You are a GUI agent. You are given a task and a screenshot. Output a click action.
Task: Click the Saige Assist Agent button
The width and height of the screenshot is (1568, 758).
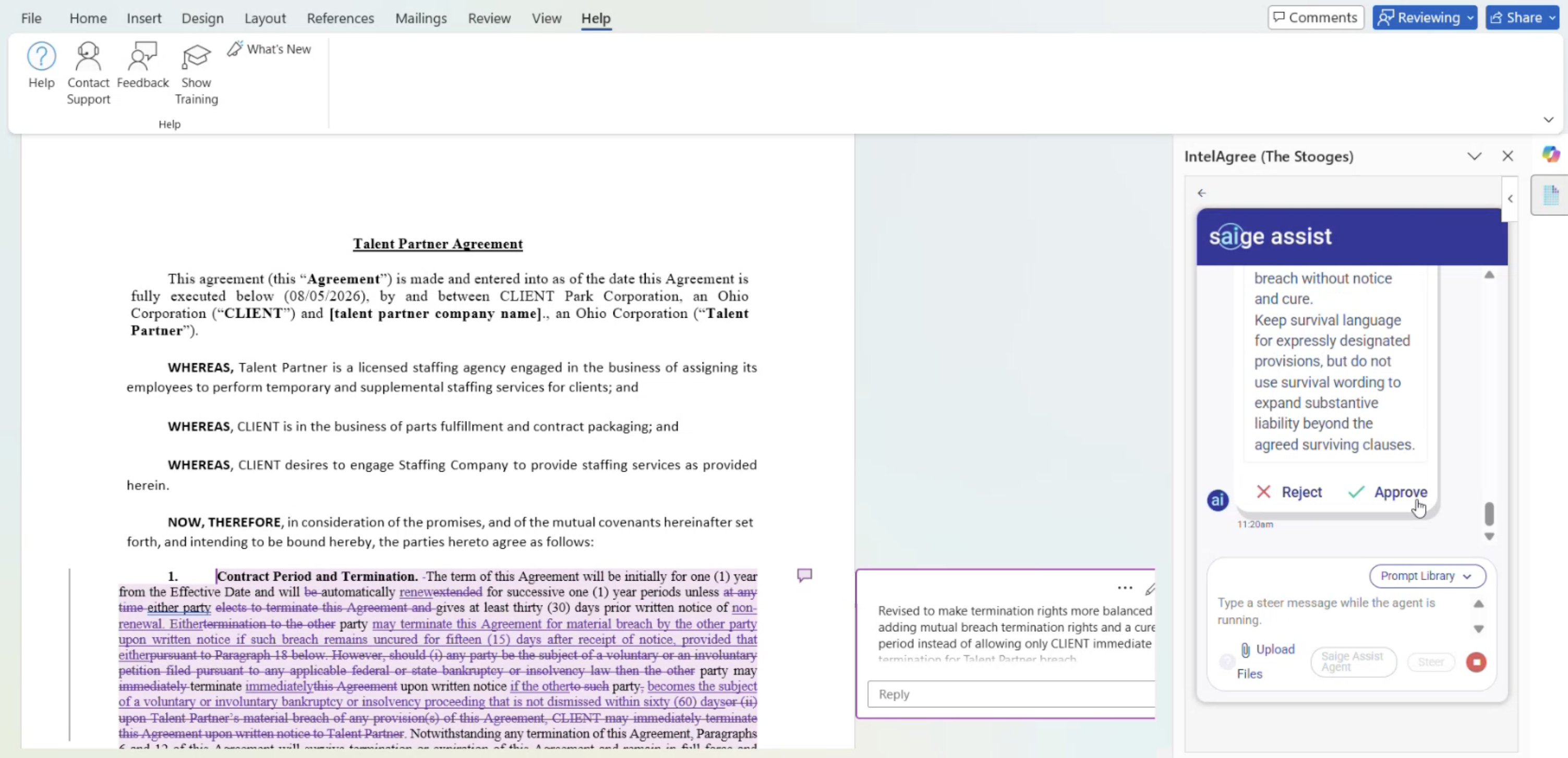point(1353,662)
